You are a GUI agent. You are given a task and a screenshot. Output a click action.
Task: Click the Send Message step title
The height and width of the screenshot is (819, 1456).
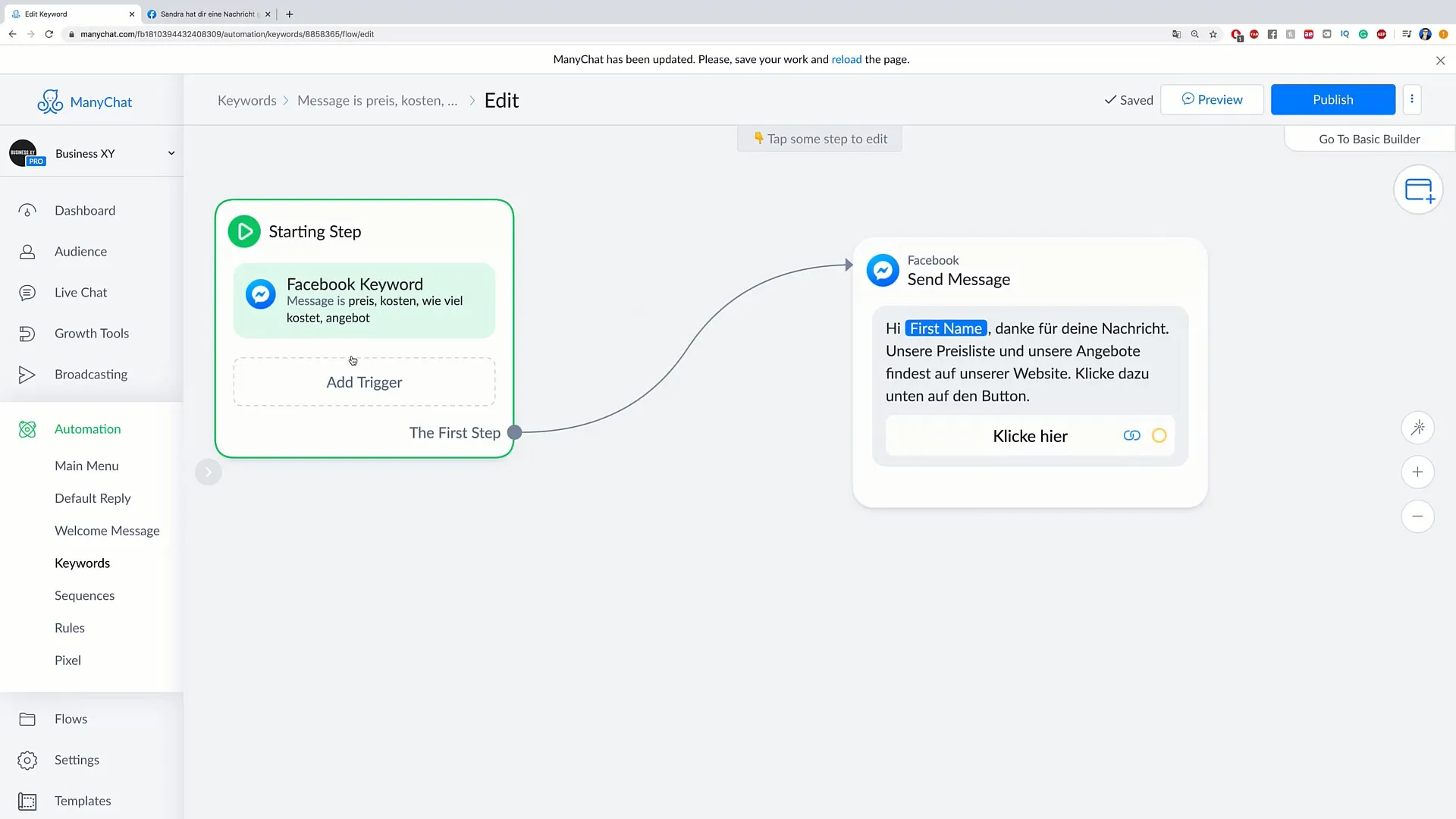959,279
